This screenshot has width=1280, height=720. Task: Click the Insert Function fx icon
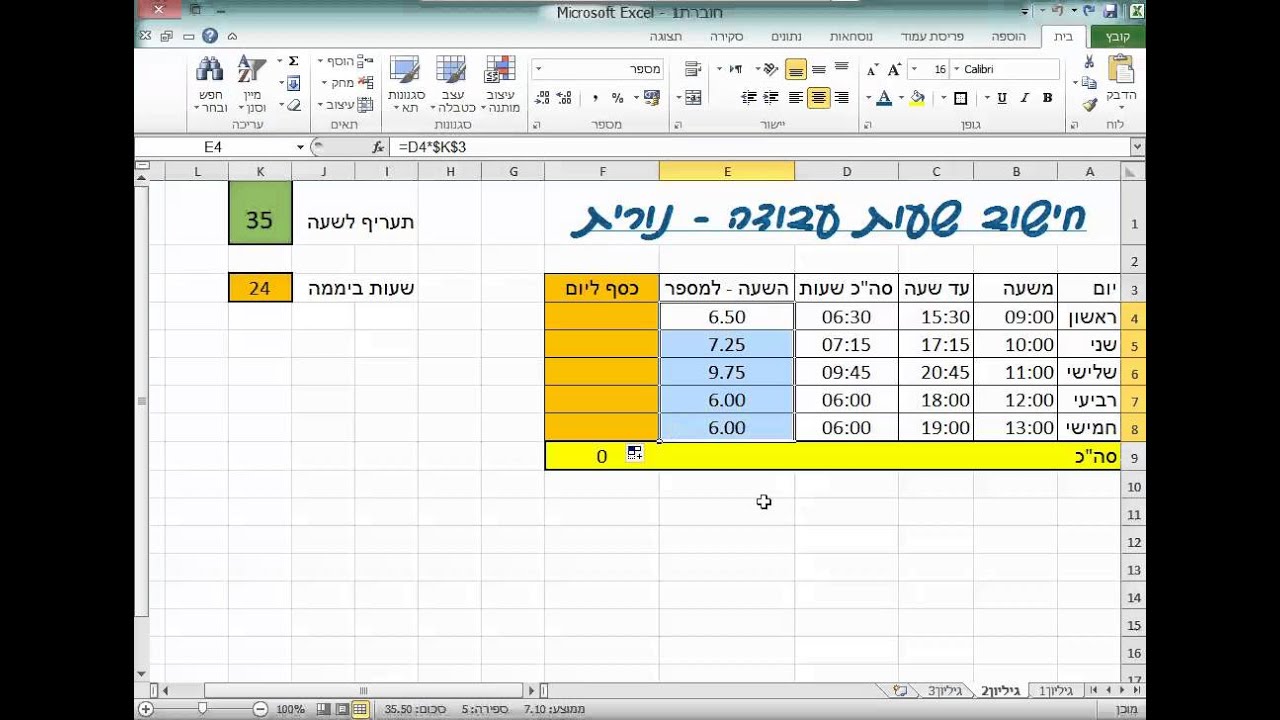pyautogui.click(x=378, y=147)
